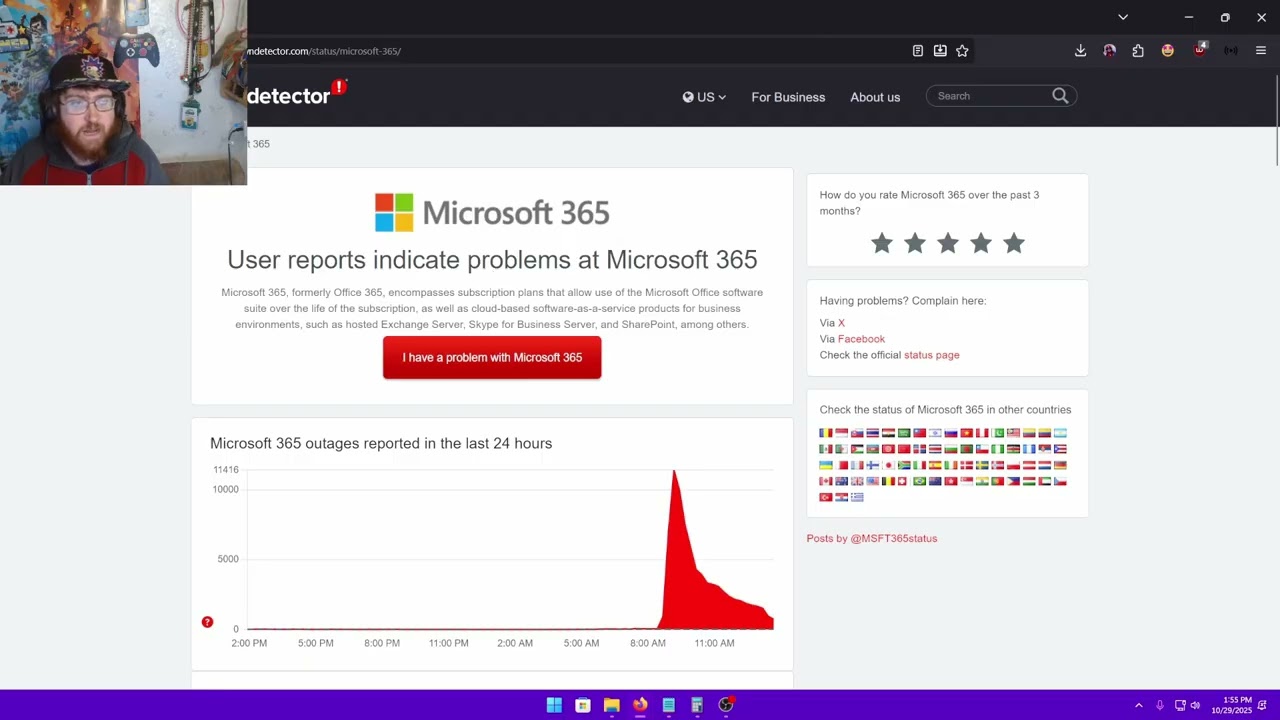Click the taskbar volume speaker icon

pos(1195,706)
